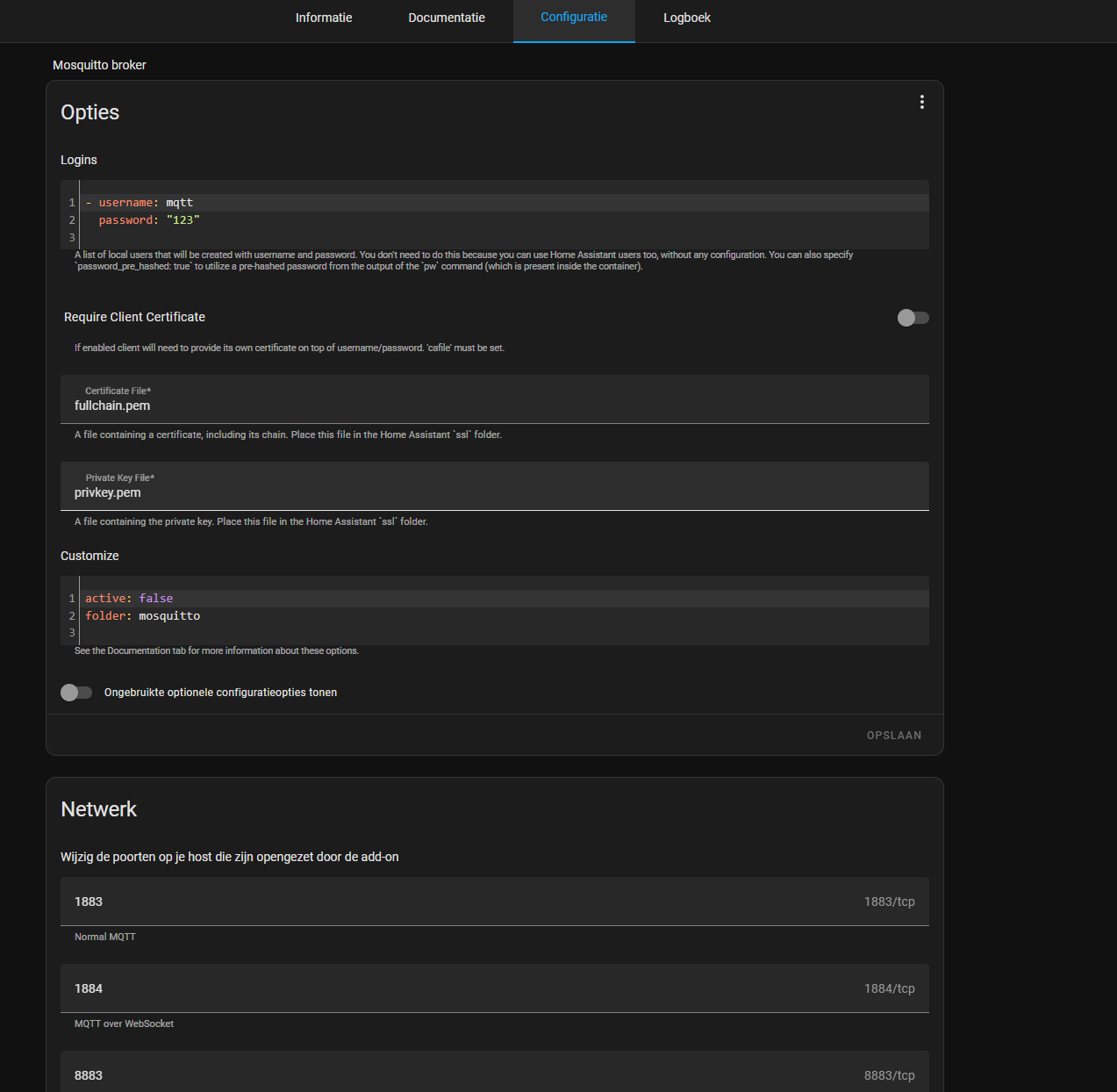Select the Configuratie tab

[574, 18]
